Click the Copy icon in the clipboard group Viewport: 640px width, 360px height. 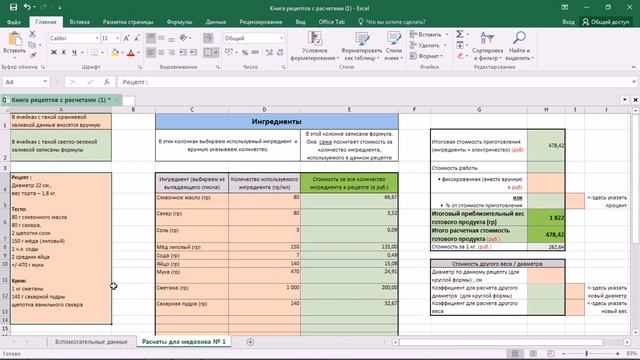click(33, 45)
